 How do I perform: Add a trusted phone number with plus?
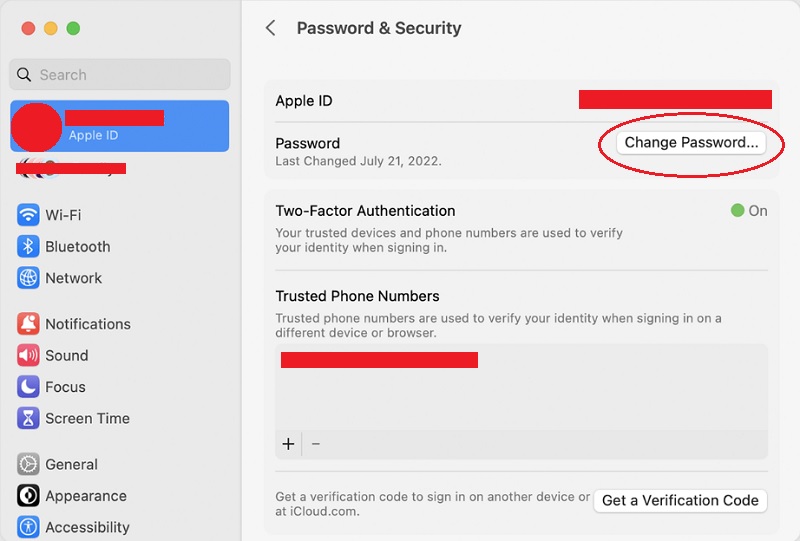coord(288,444)
